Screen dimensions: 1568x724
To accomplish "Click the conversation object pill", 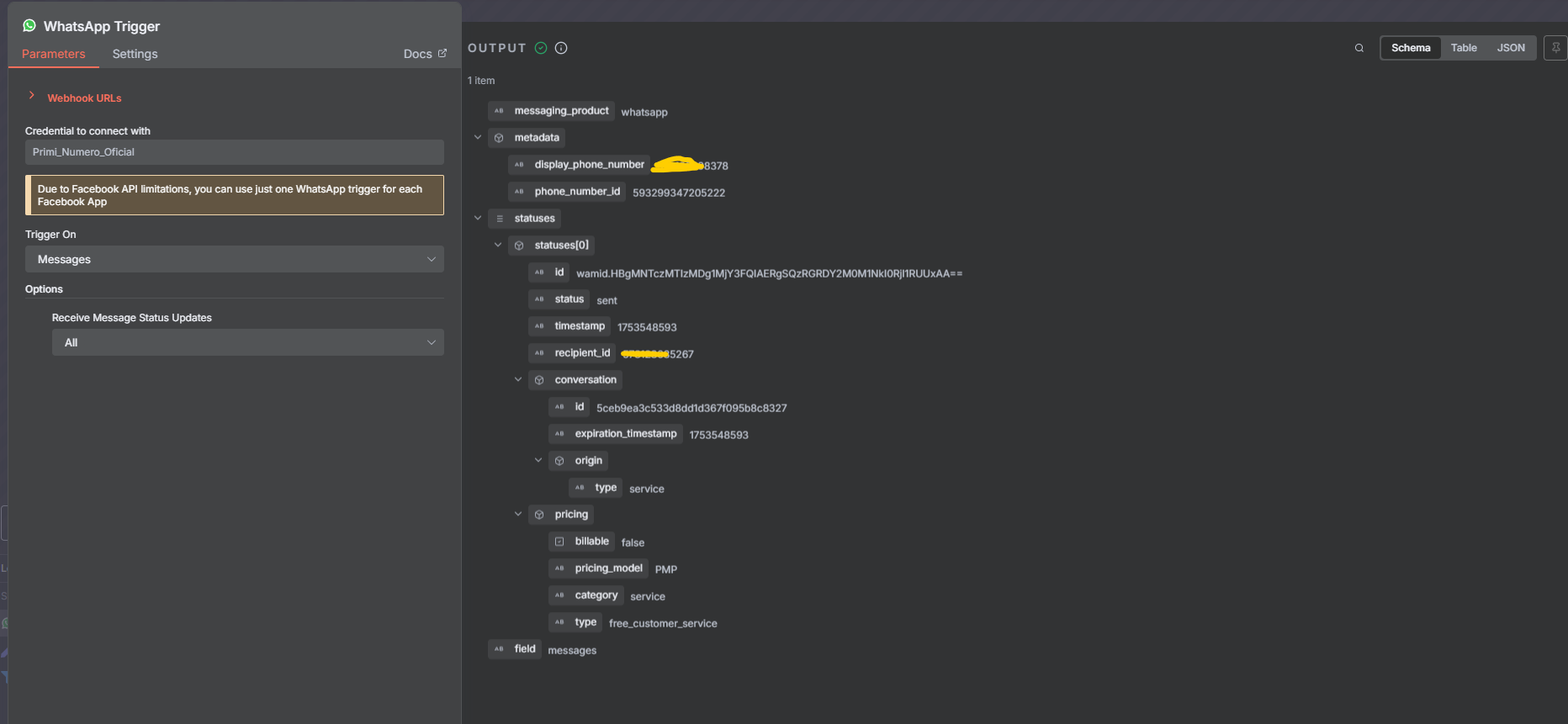I will (575, 380).
